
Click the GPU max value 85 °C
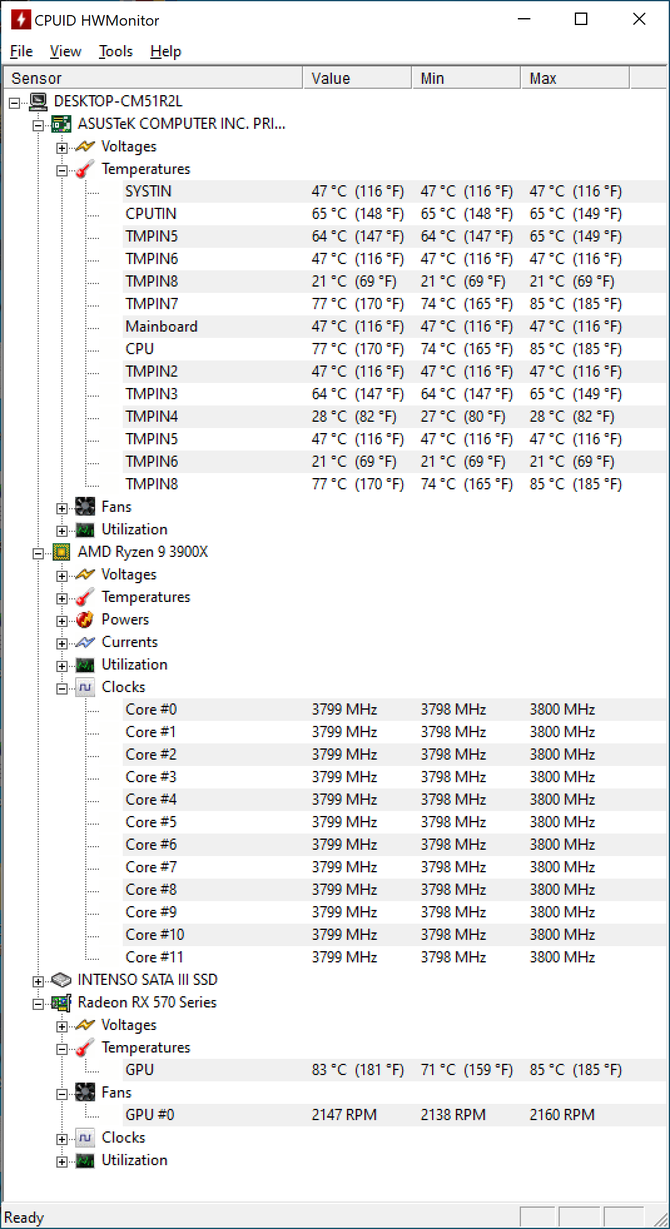pos(576,1070)
